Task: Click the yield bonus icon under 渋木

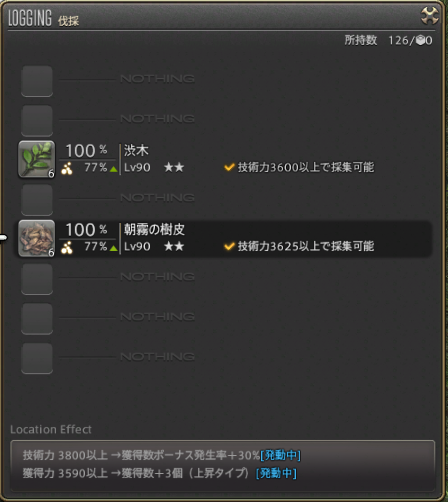Action: pyautogui.click(x=67, y=168)
